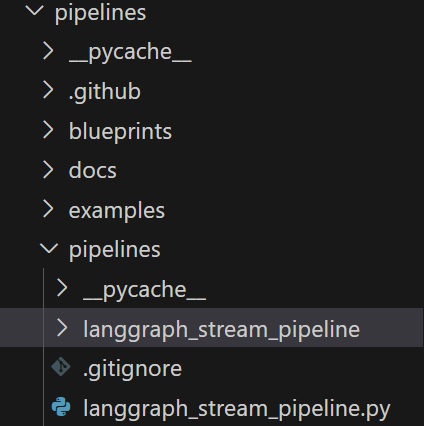
Task: Expand the blueprints folder arrow
Action: (x=49, y=130)
